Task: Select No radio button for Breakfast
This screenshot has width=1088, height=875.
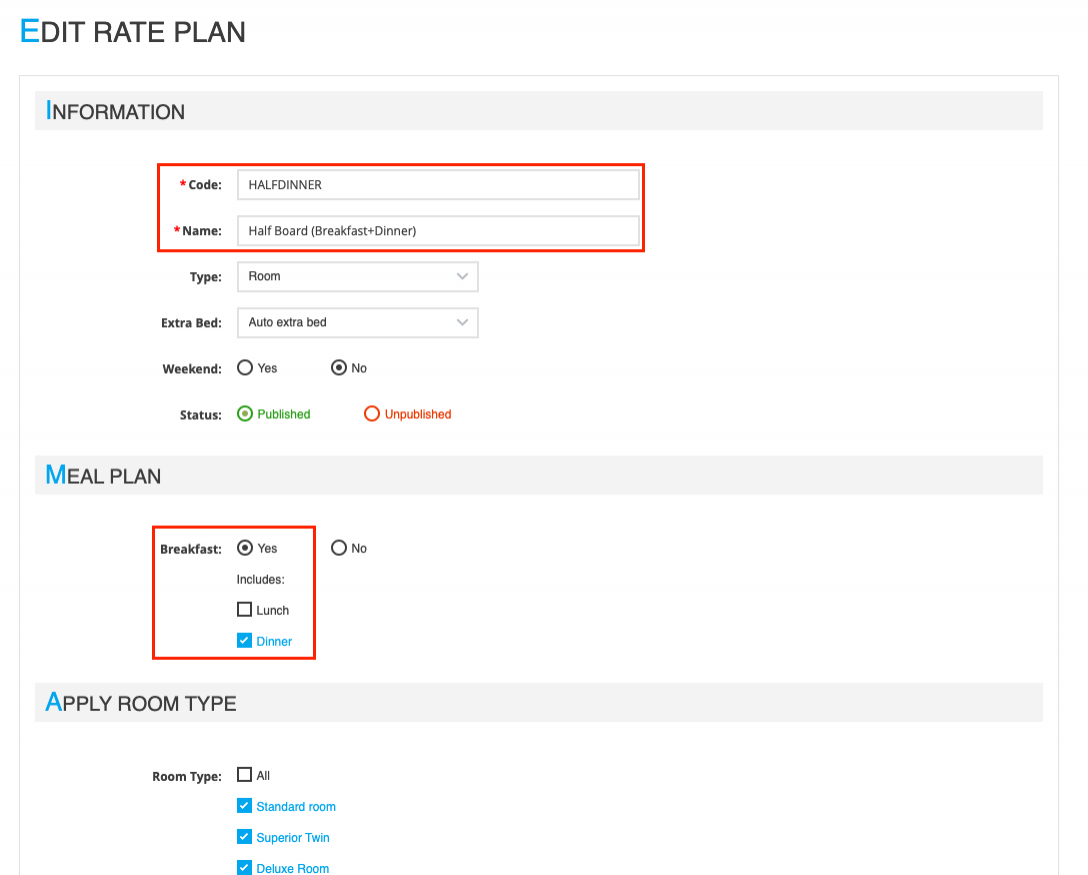Action: (339, 548)
